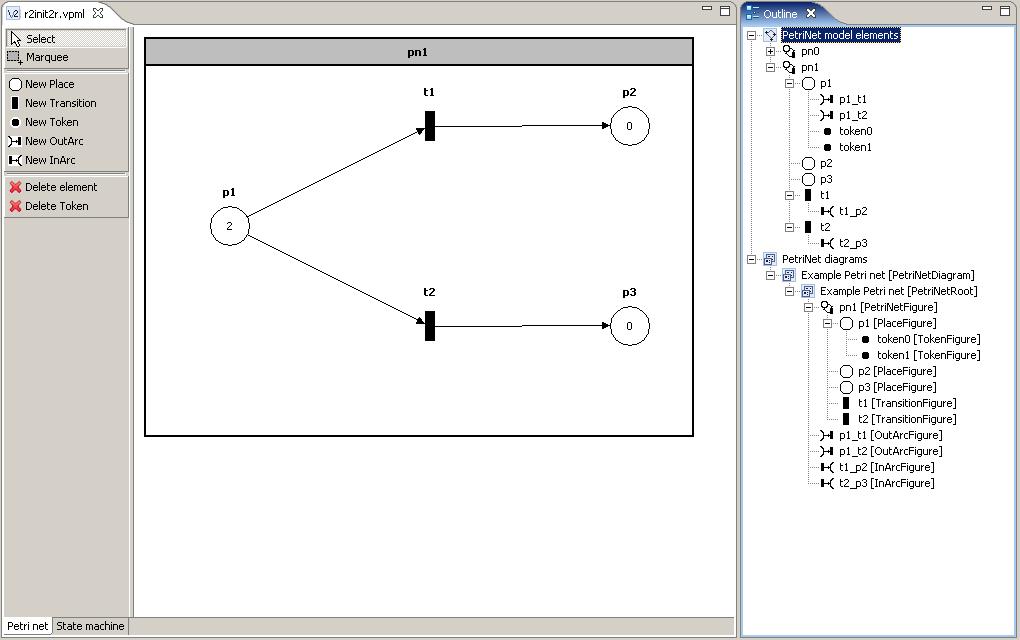Select place p1 circle in the diagram

[230, 226]
